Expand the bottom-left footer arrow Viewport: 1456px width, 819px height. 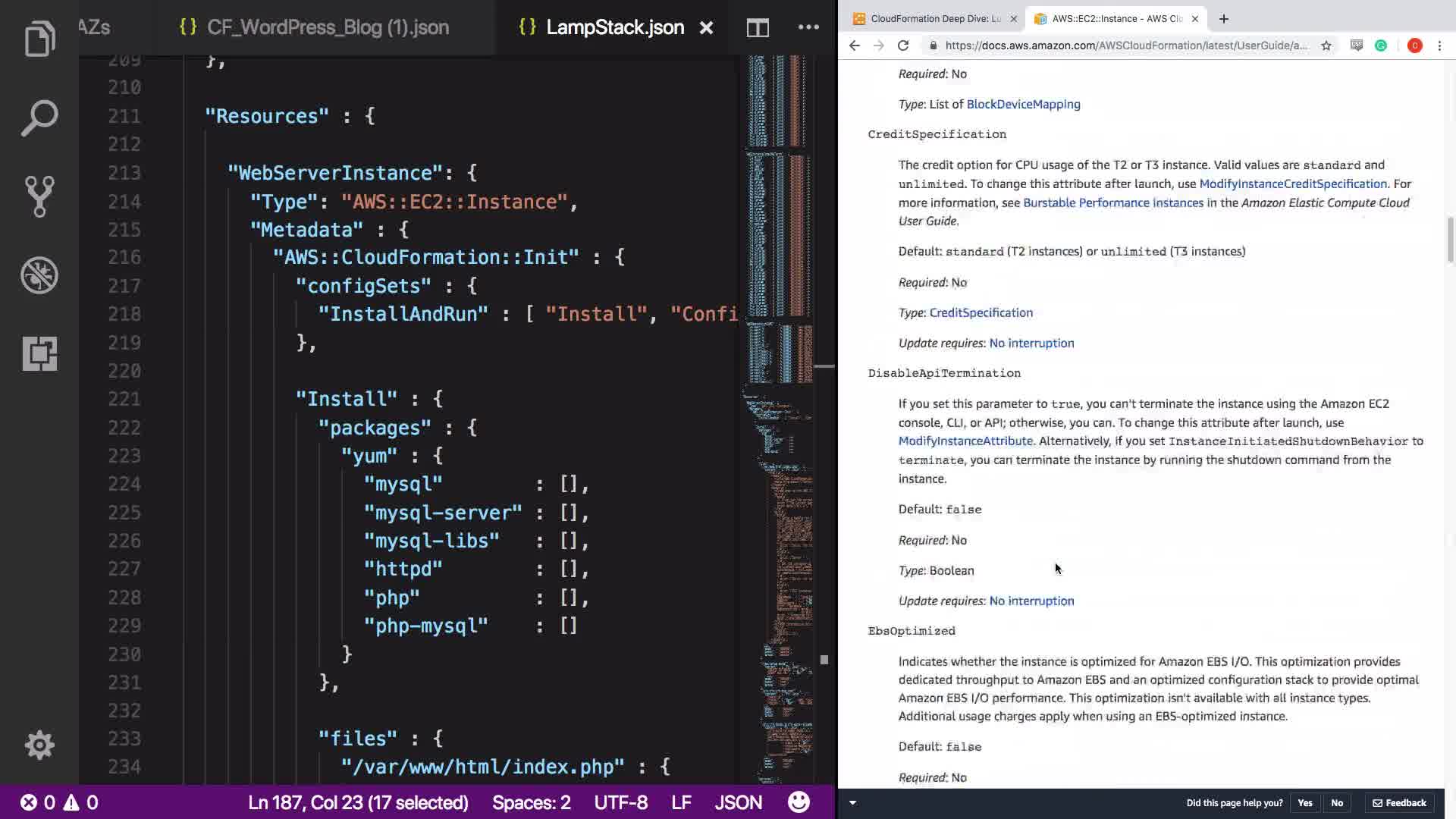(x=852, y=802)
